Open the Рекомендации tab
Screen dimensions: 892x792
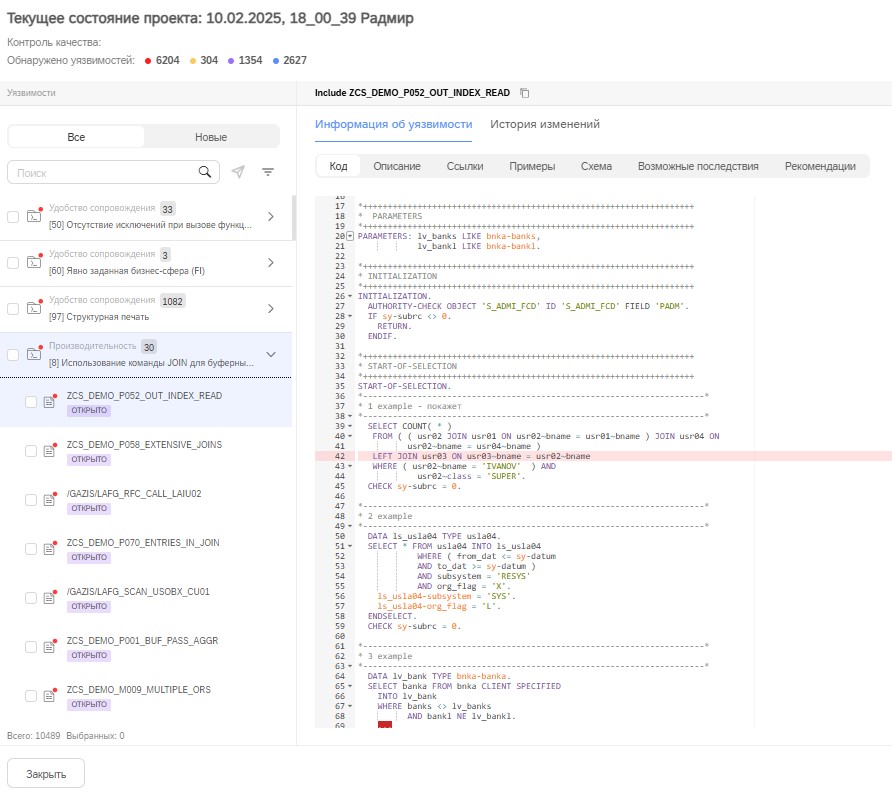tap(819, 166)
